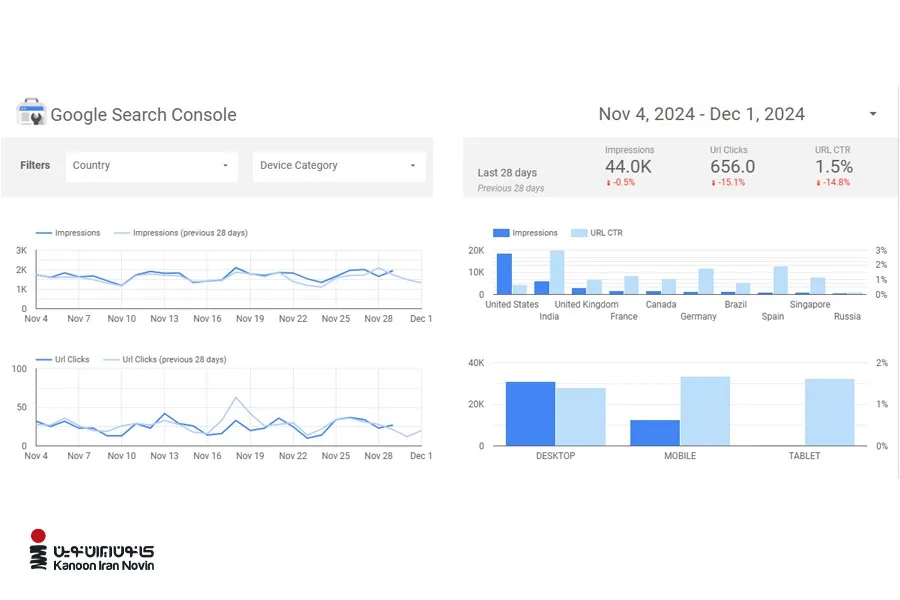Open the Device Category filter dropdown
The image size is (900, 600).
click(339, 166)
